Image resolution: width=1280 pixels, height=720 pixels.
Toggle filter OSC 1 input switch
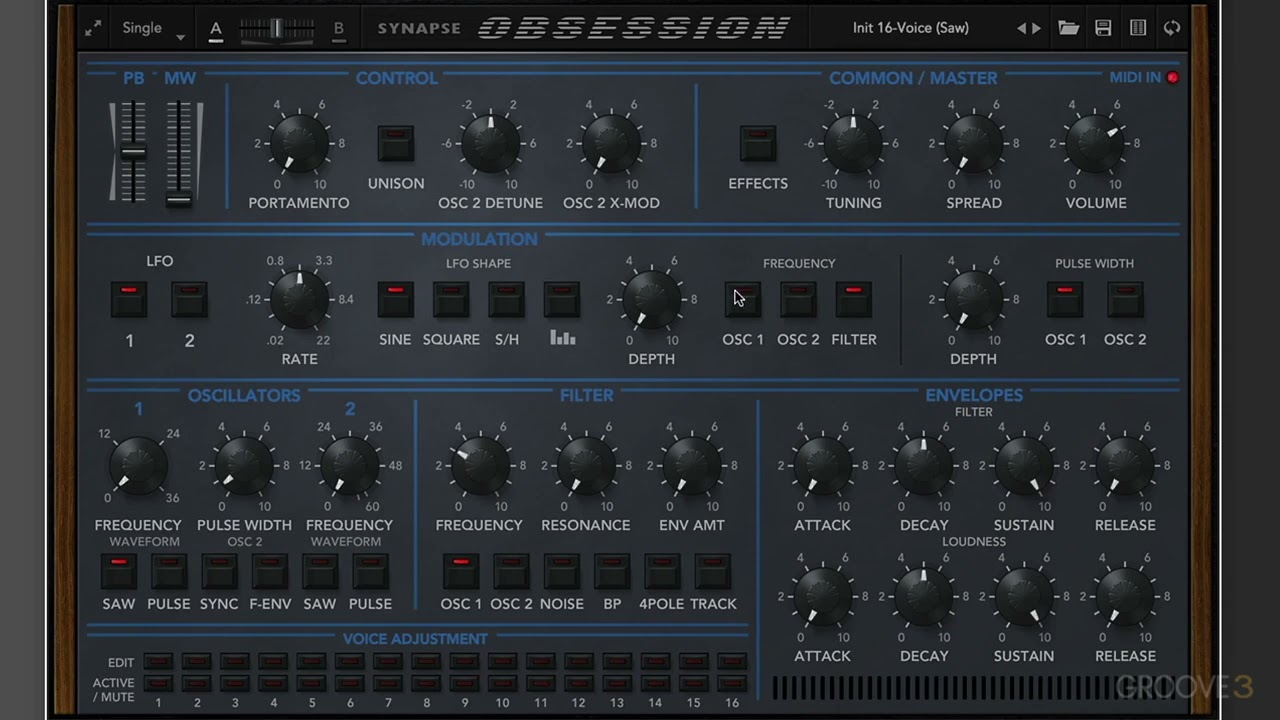pyautogui.click(x=461, y=572)
